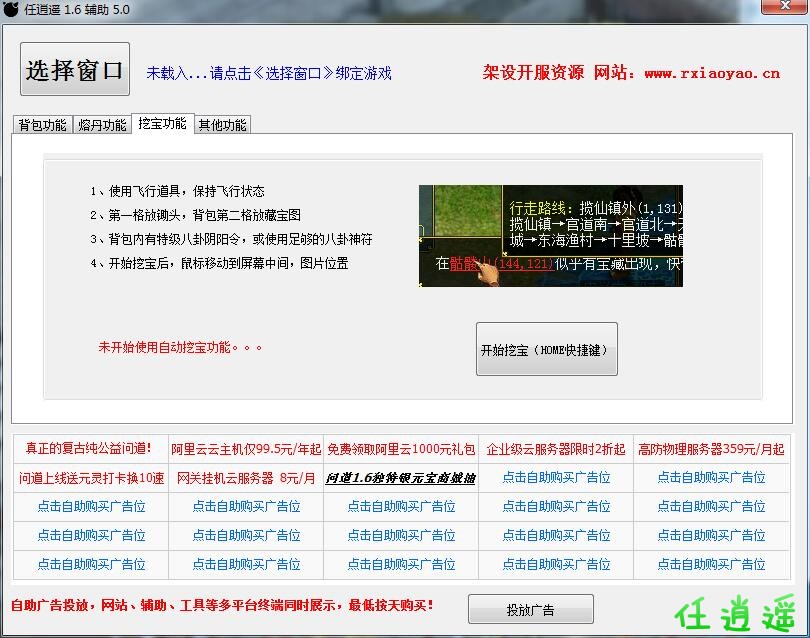This screenshot has width=810, height=638.
Task: Click 免费领取阿里云1000元礼包 ad
Action: pyautogui.click(x=401, y=450)
